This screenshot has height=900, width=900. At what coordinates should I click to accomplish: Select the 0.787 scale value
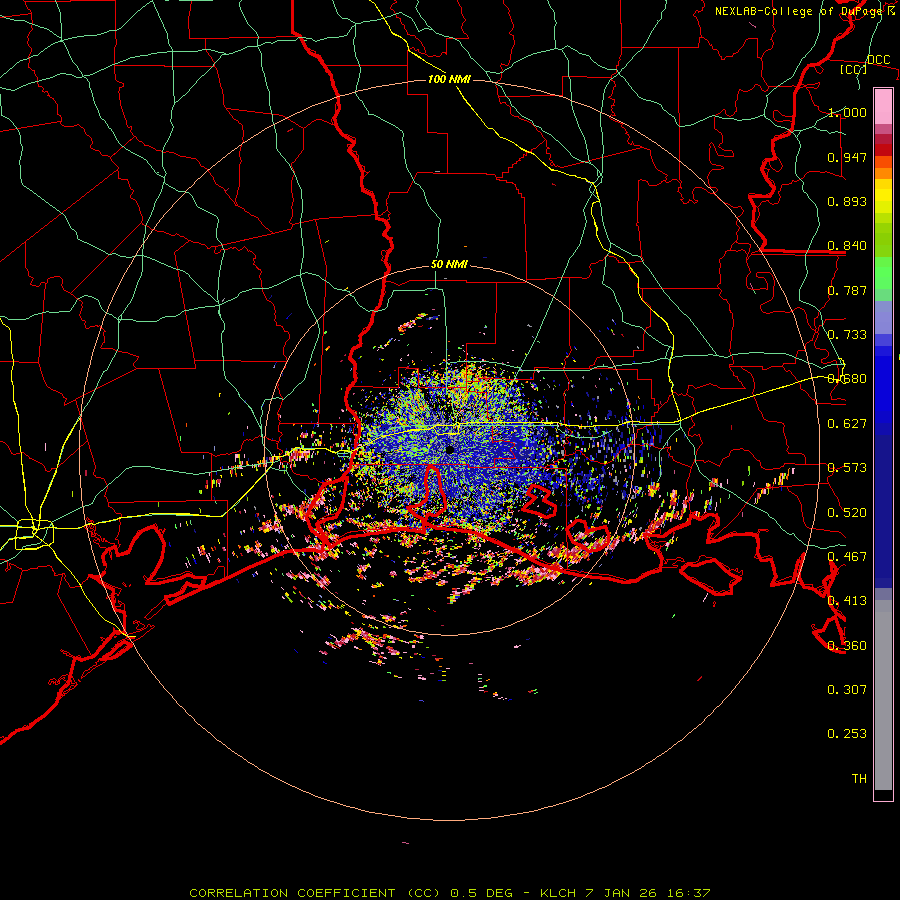click(847, 290)
